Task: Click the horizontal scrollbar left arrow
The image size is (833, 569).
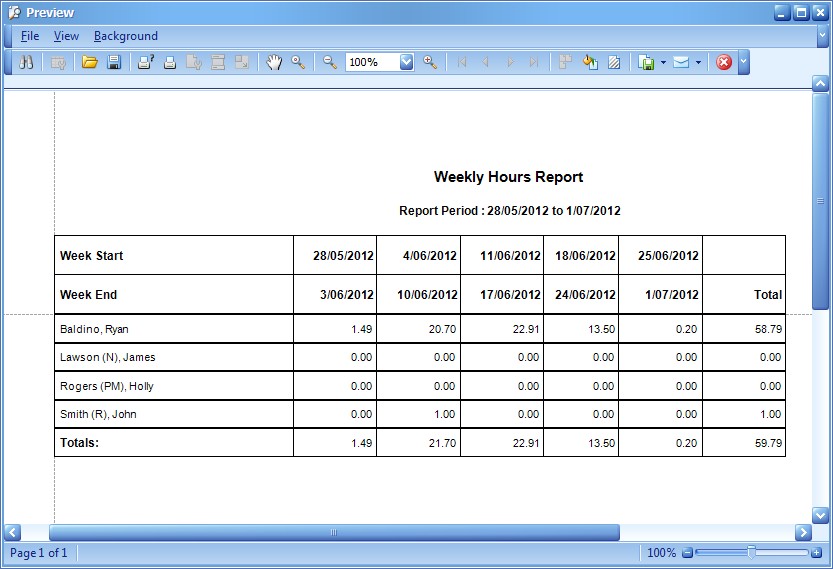Action: tap(12, 532)
